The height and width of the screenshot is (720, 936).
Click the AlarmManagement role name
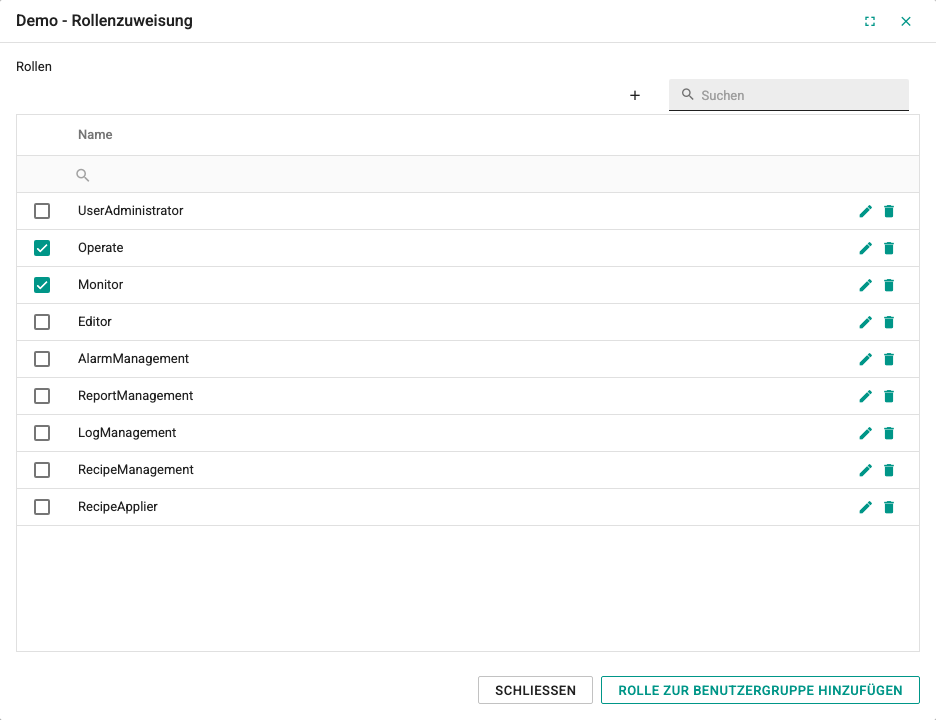pos(133,359)
